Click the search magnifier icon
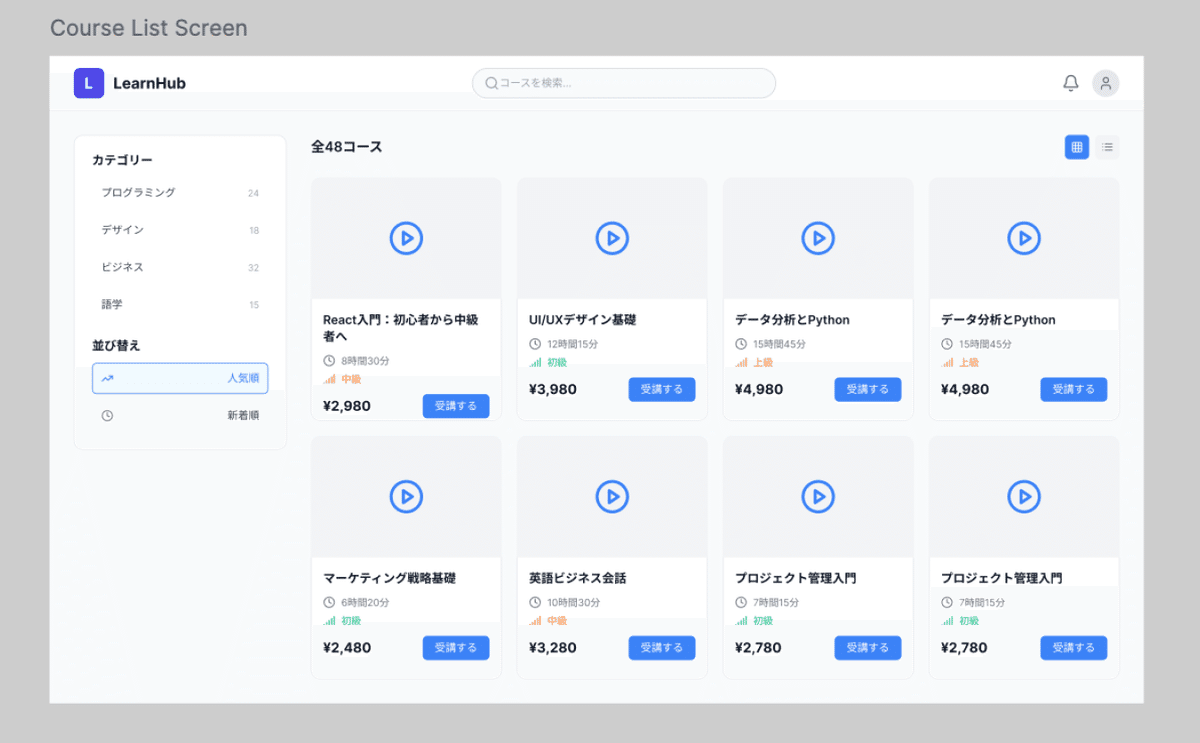The image size is (1200, 743). 491,83
